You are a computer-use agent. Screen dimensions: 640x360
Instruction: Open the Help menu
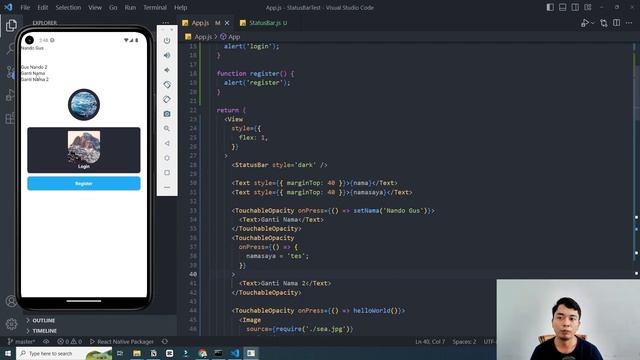(x=180, y=7)
